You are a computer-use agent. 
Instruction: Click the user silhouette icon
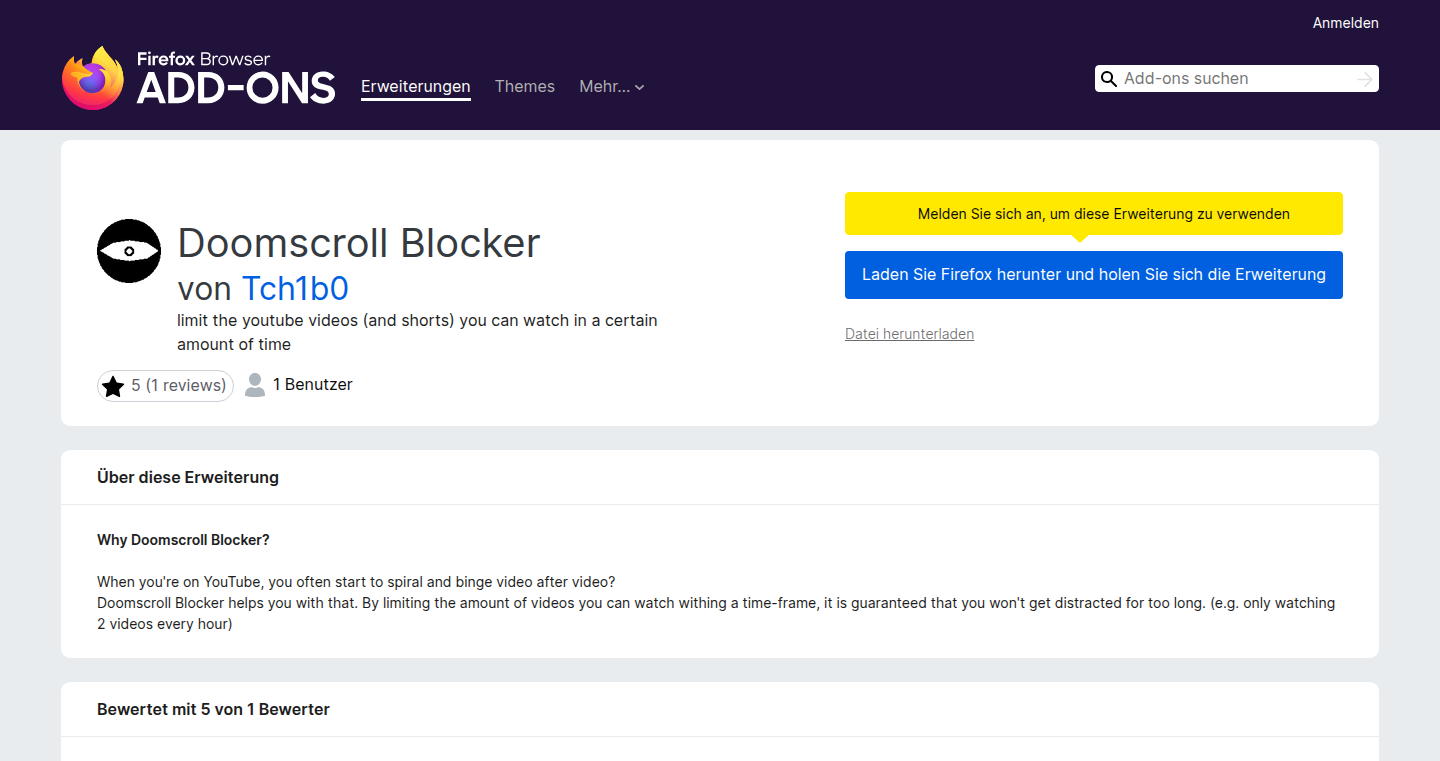[x=255, y=385]
